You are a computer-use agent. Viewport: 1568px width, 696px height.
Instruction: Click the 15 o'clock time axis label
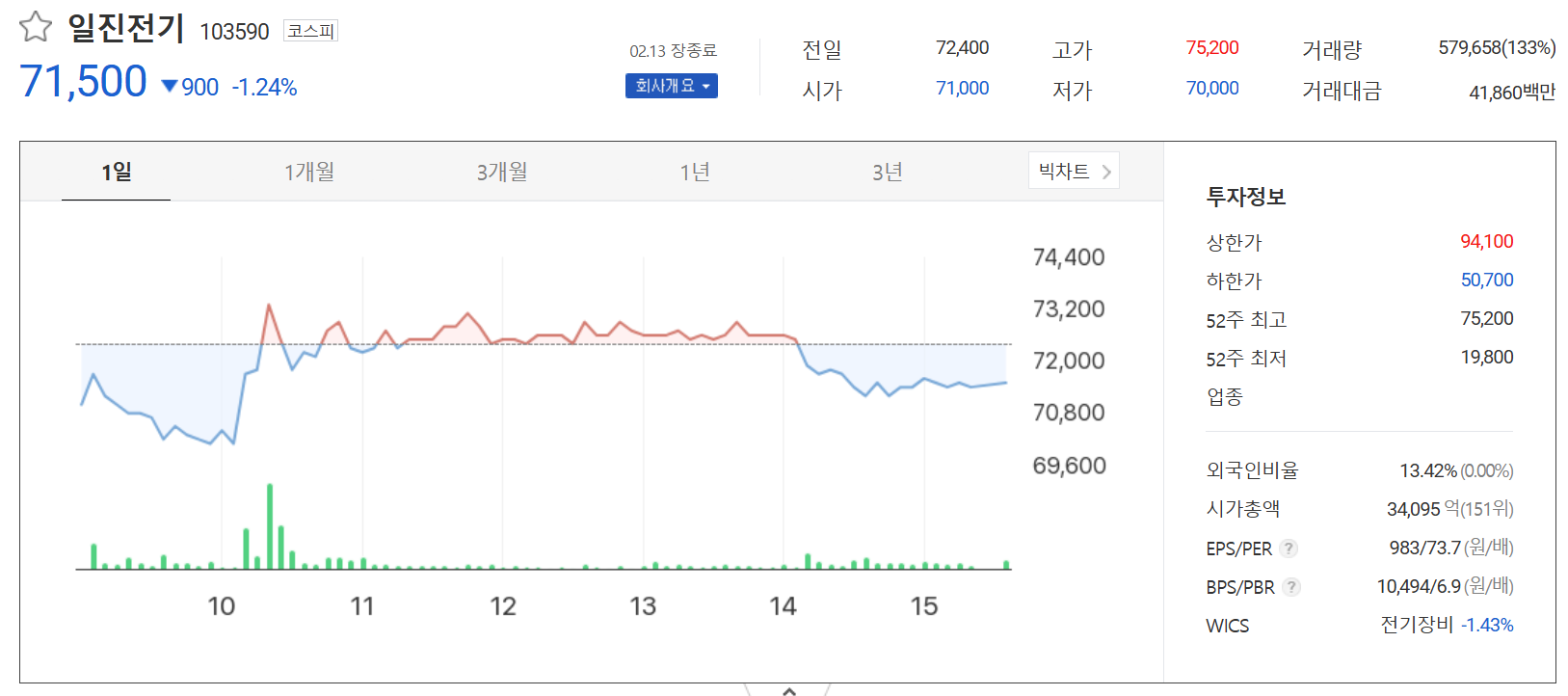click(923, 606)
